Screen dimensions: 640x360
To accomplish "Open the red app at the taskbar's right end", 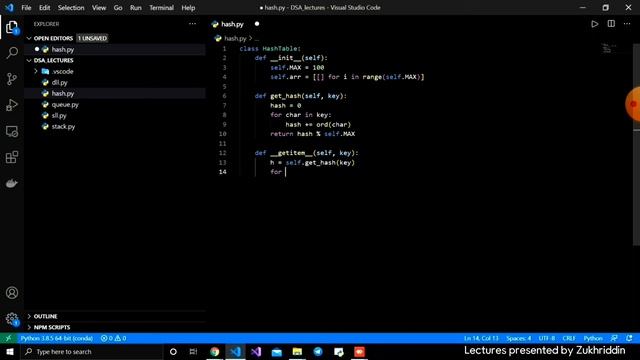I will (359, 351).
